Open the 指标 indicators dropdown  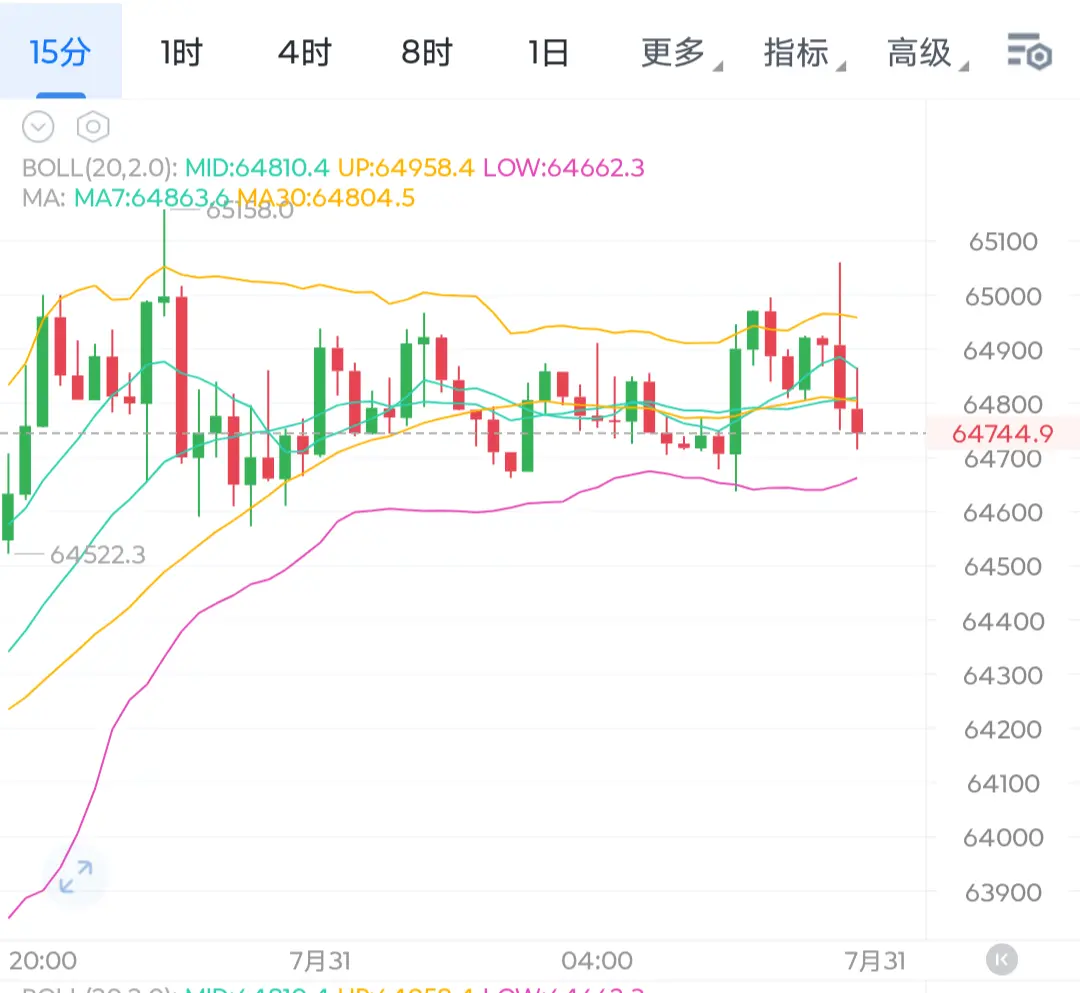tap(803, 53)
